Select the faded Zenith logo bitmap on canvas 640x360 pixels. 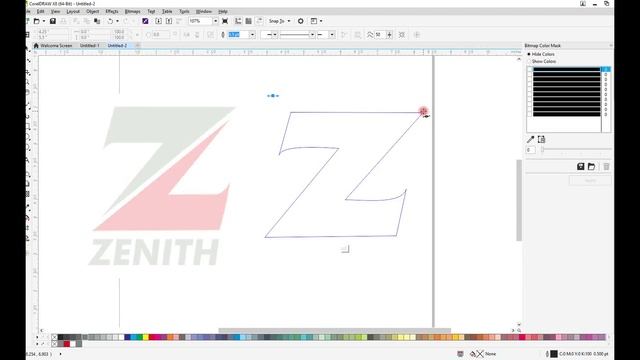click(163, 186)
